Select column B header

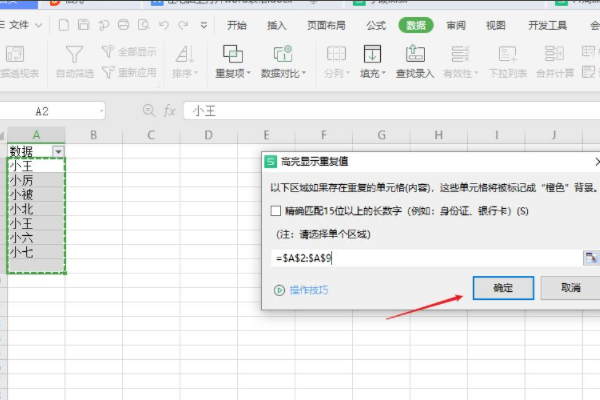click(93, 135)
